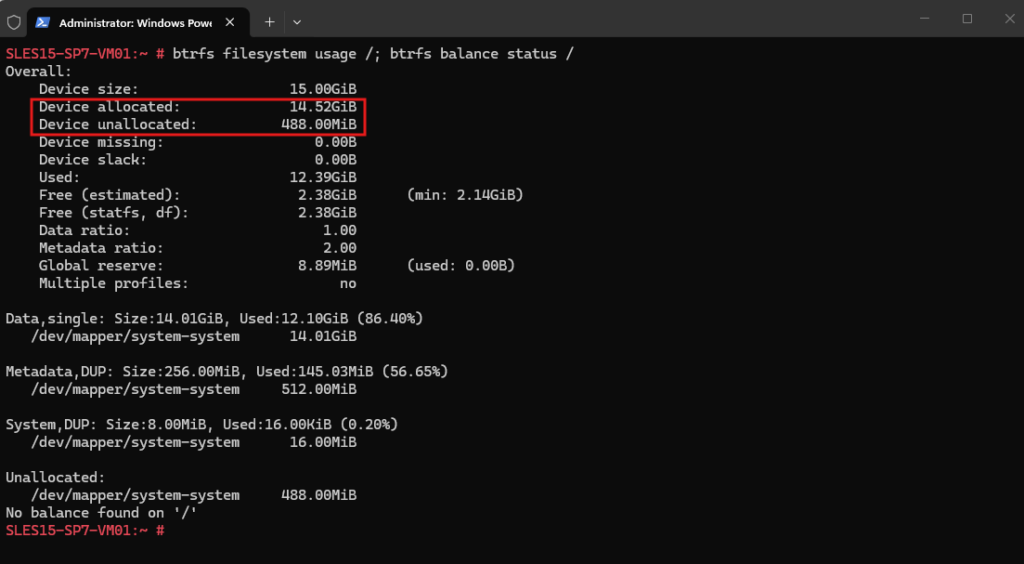Click the shield icon in title bar
The width and height of the screenshot is (1024, 564).
pos(14,22)
